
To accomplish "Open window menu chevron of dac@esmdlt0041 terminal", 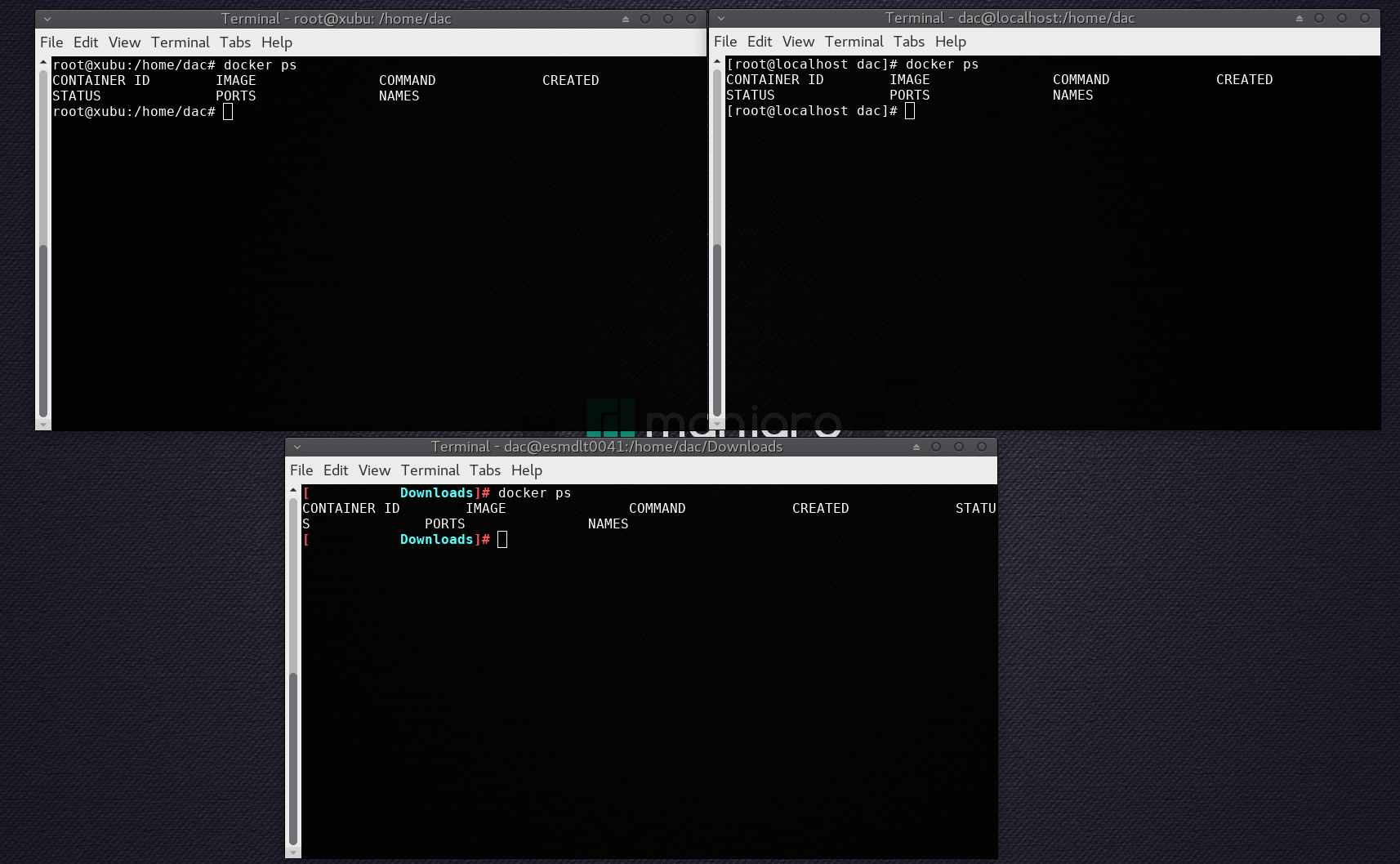I will (297, 447).
